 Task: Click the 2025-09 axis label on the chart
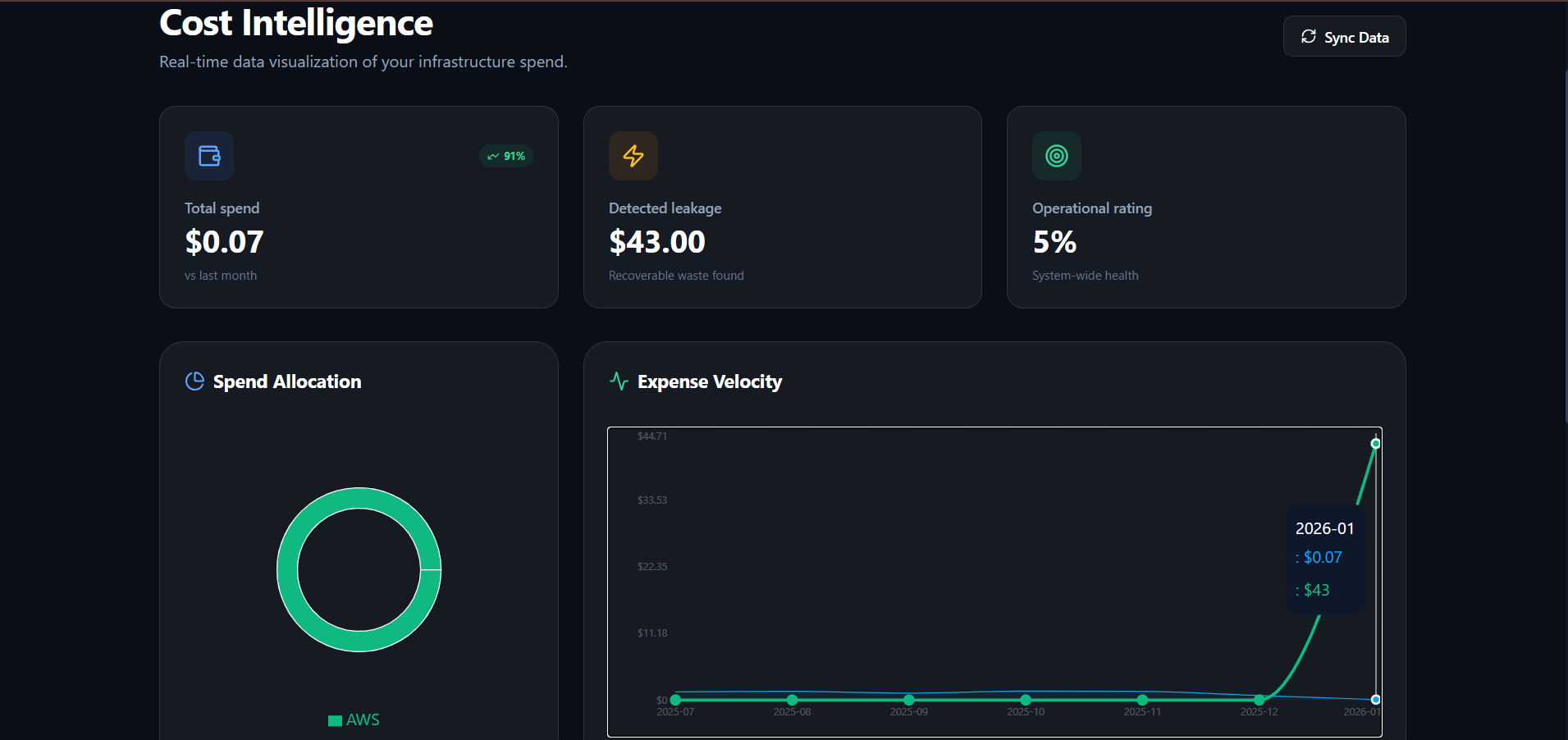[908, 712]
